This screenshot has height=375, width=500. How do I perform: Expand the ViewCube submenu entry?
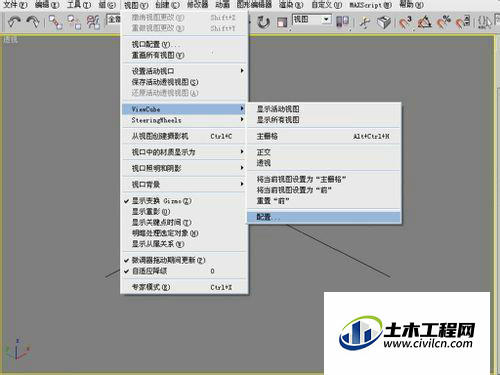pos(184,109)
